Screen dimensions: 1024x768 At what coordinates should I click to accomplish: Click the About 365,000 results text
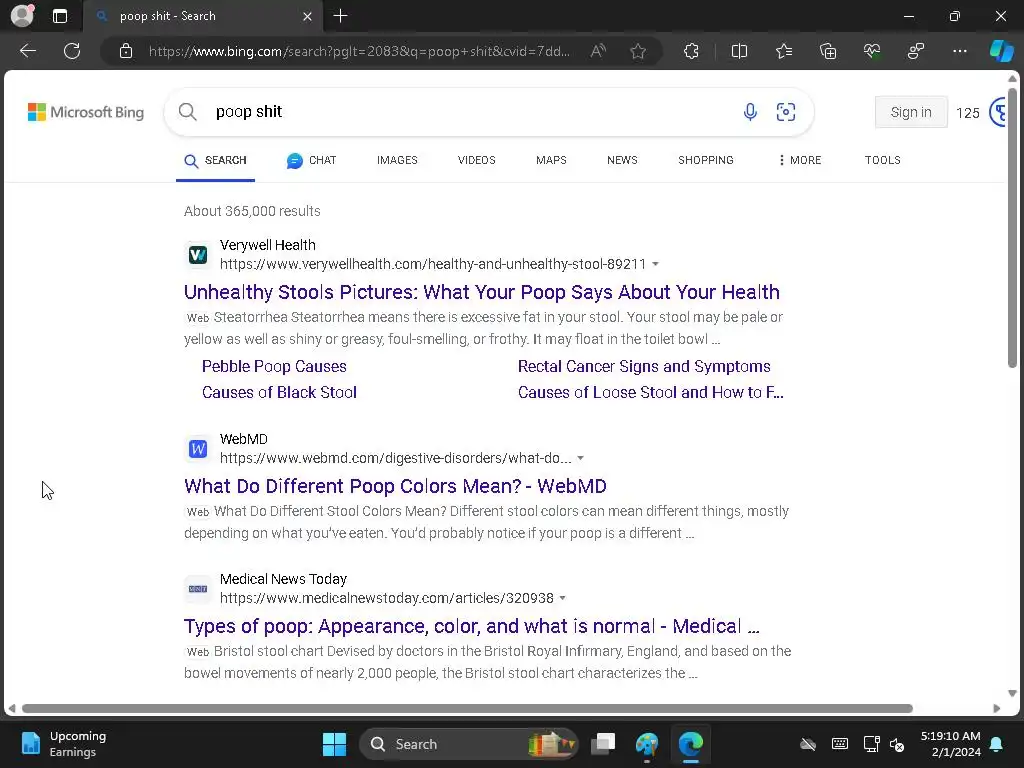[x=252, y=211]
